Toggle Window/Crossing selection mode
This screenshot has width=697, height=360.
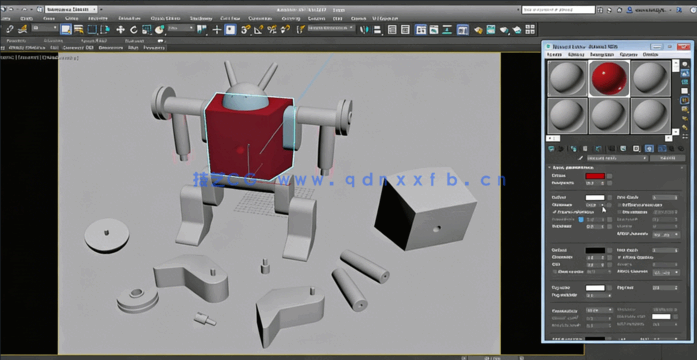coord(105,30)
